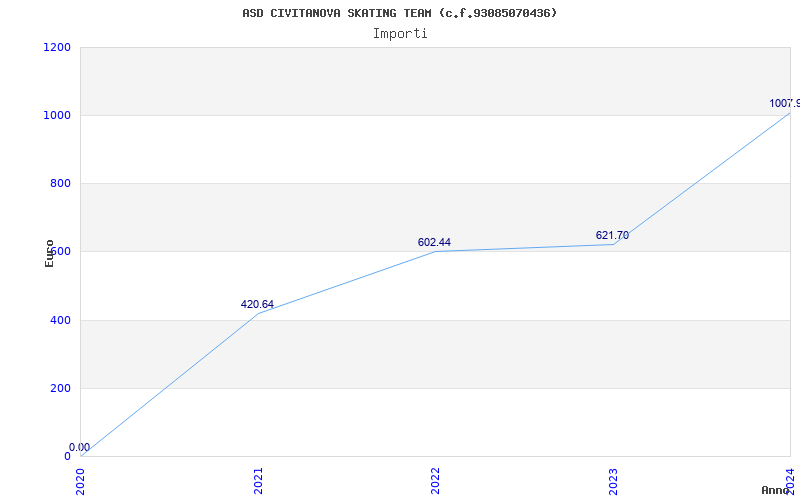Click the 800 y-axis label
The width and height of the screenshot is (800, 500).
pos(60,183)
